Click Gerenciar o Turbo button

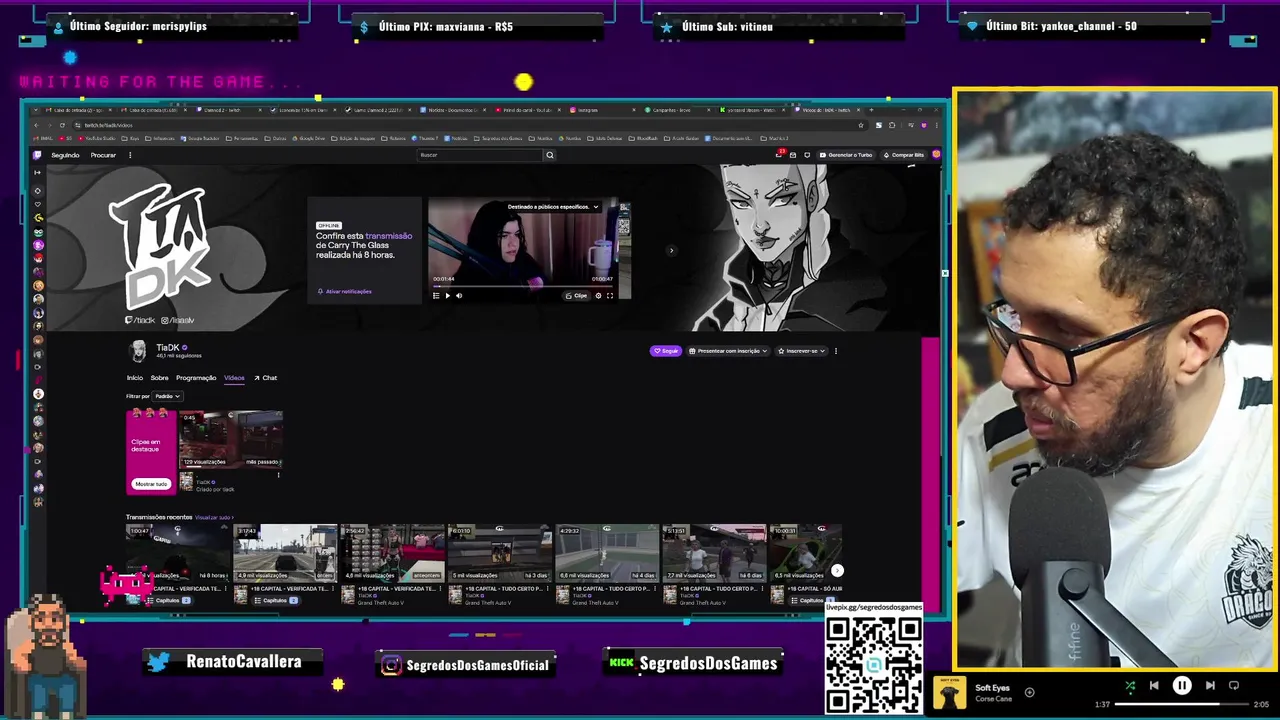tap(846, 155)
